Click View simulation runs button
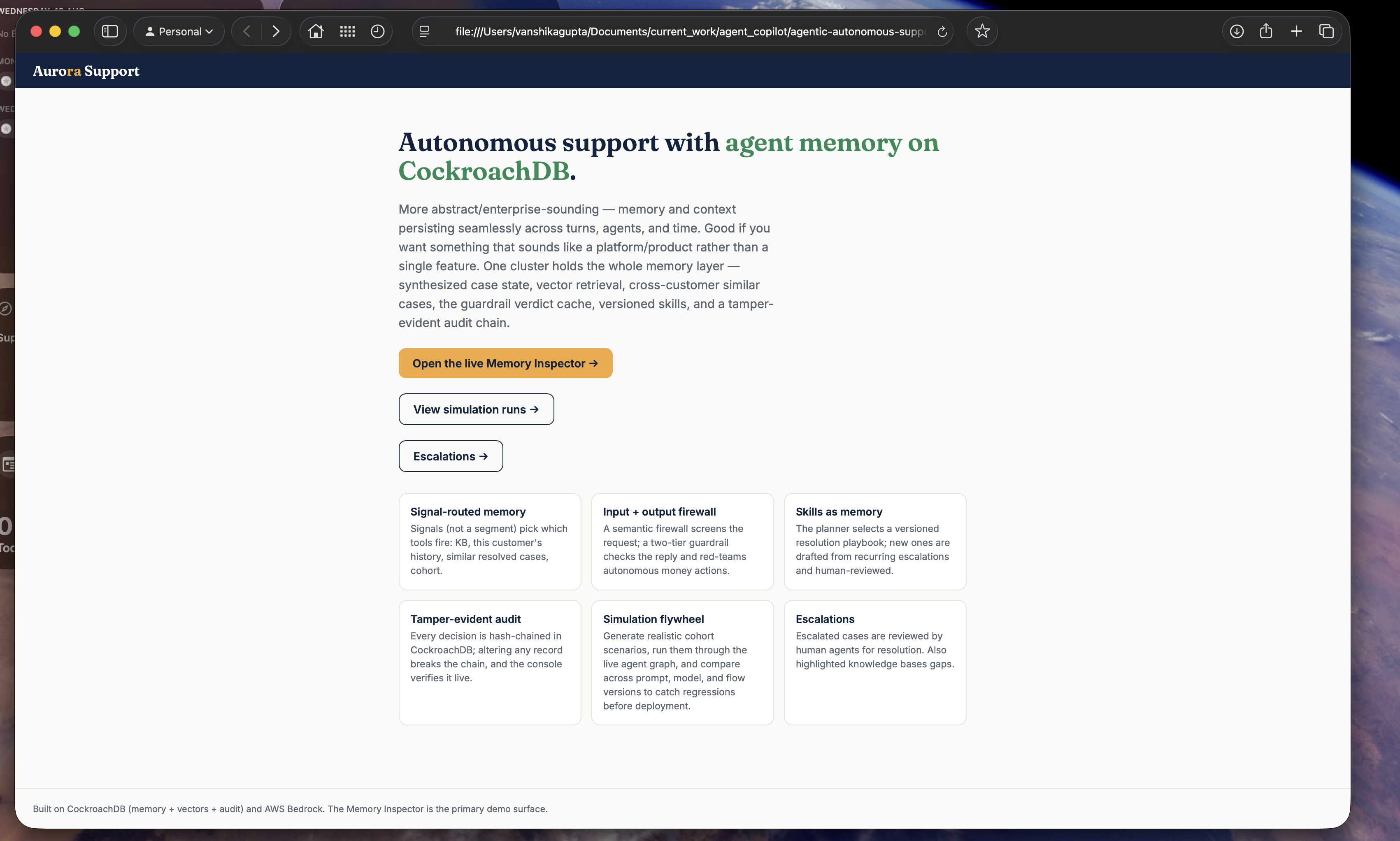Viewport: 1400px width, 841px height. tap(476, 409)
